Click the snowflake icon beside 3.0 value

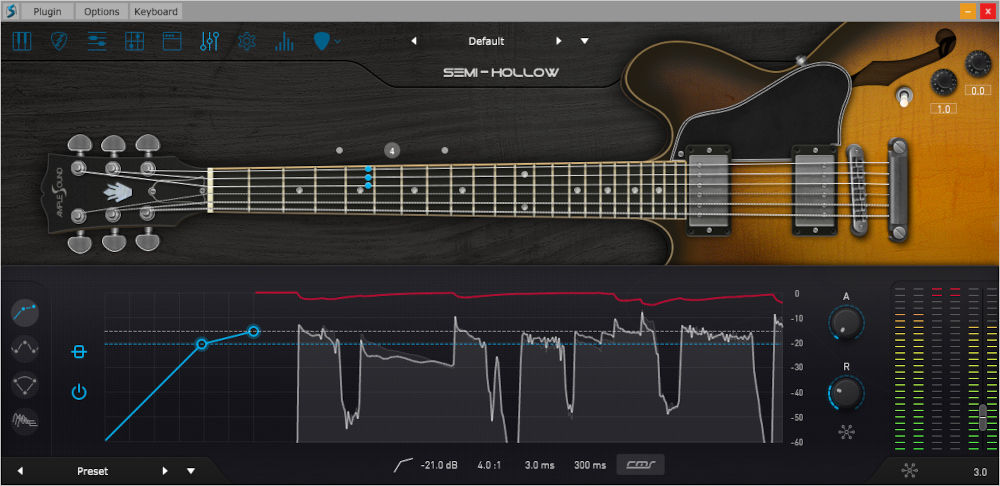(x=910, y=472)
